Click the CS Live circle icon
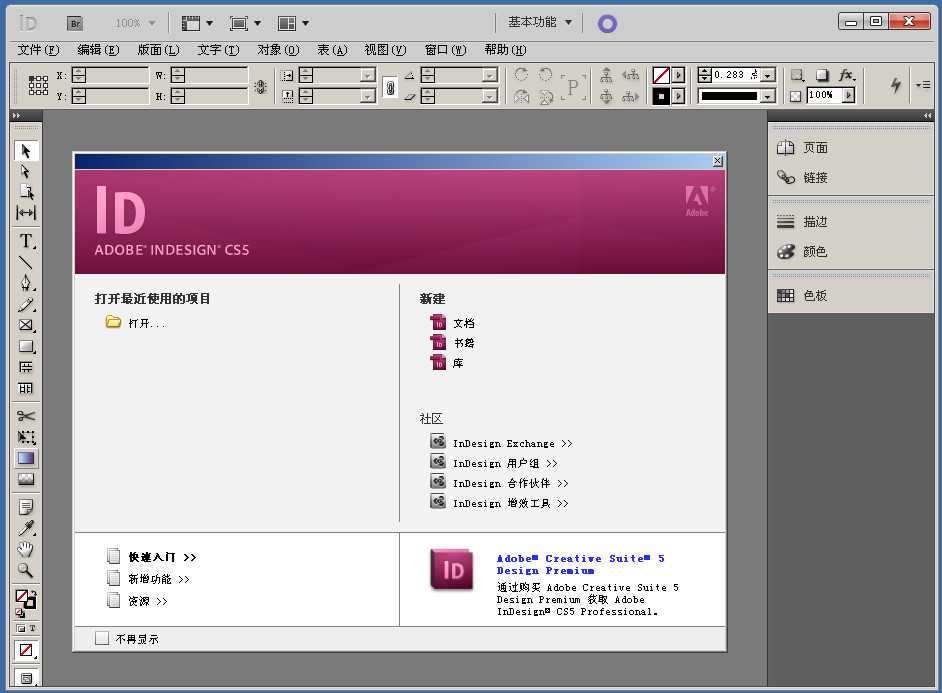 [607, 23]
